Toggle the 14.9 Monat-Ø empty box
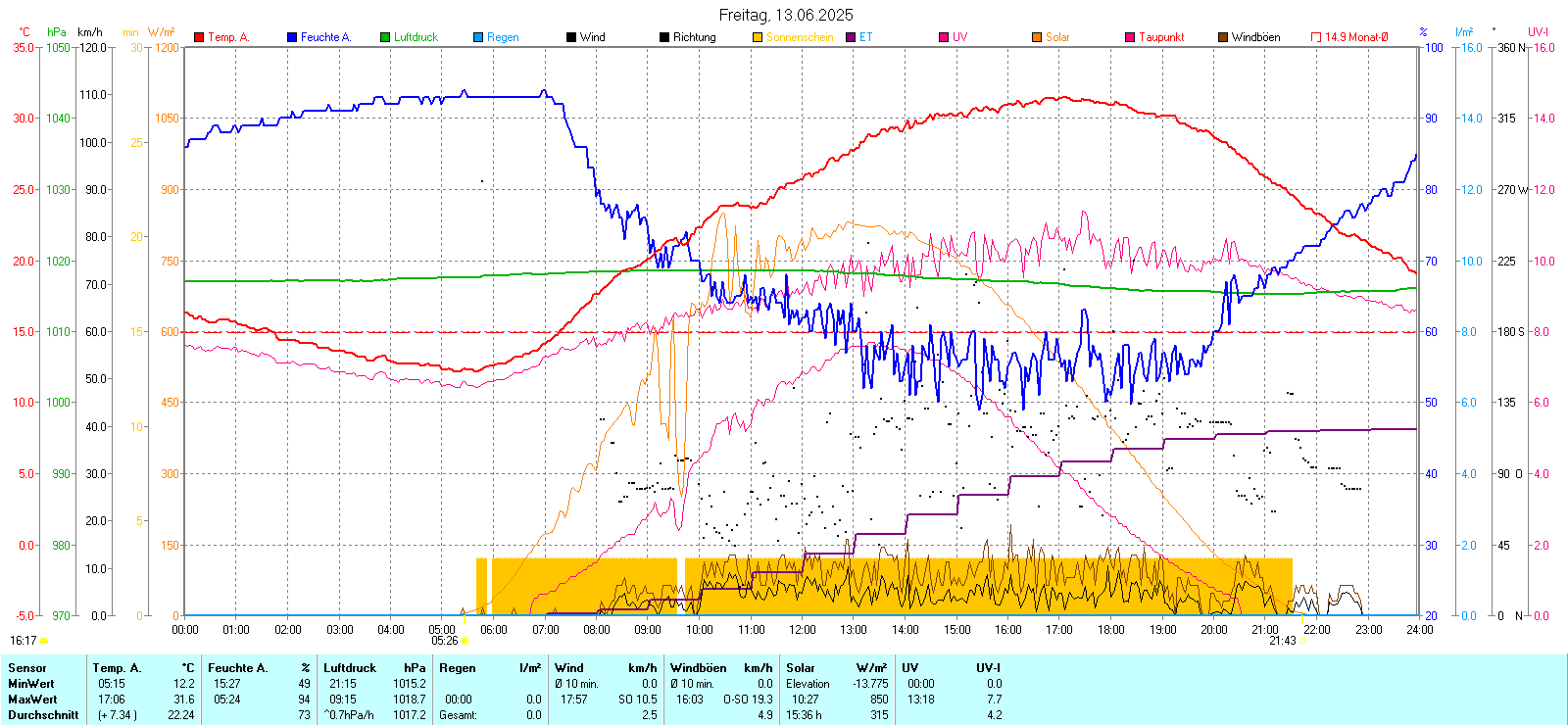The height and width of the screenshot is (725, 1568). click(x=1316, y=37)
